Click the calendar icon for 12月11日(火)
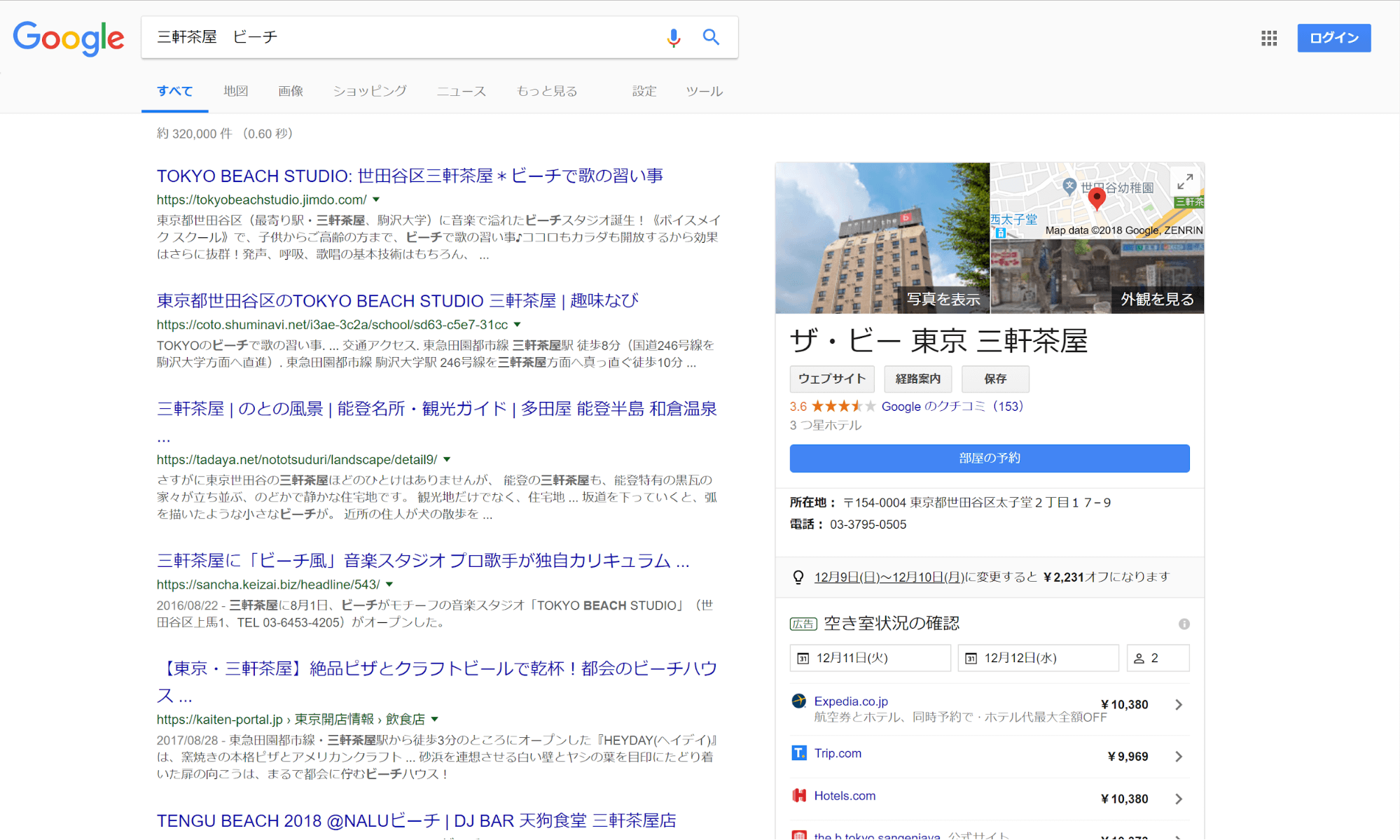 coord(803,658)
